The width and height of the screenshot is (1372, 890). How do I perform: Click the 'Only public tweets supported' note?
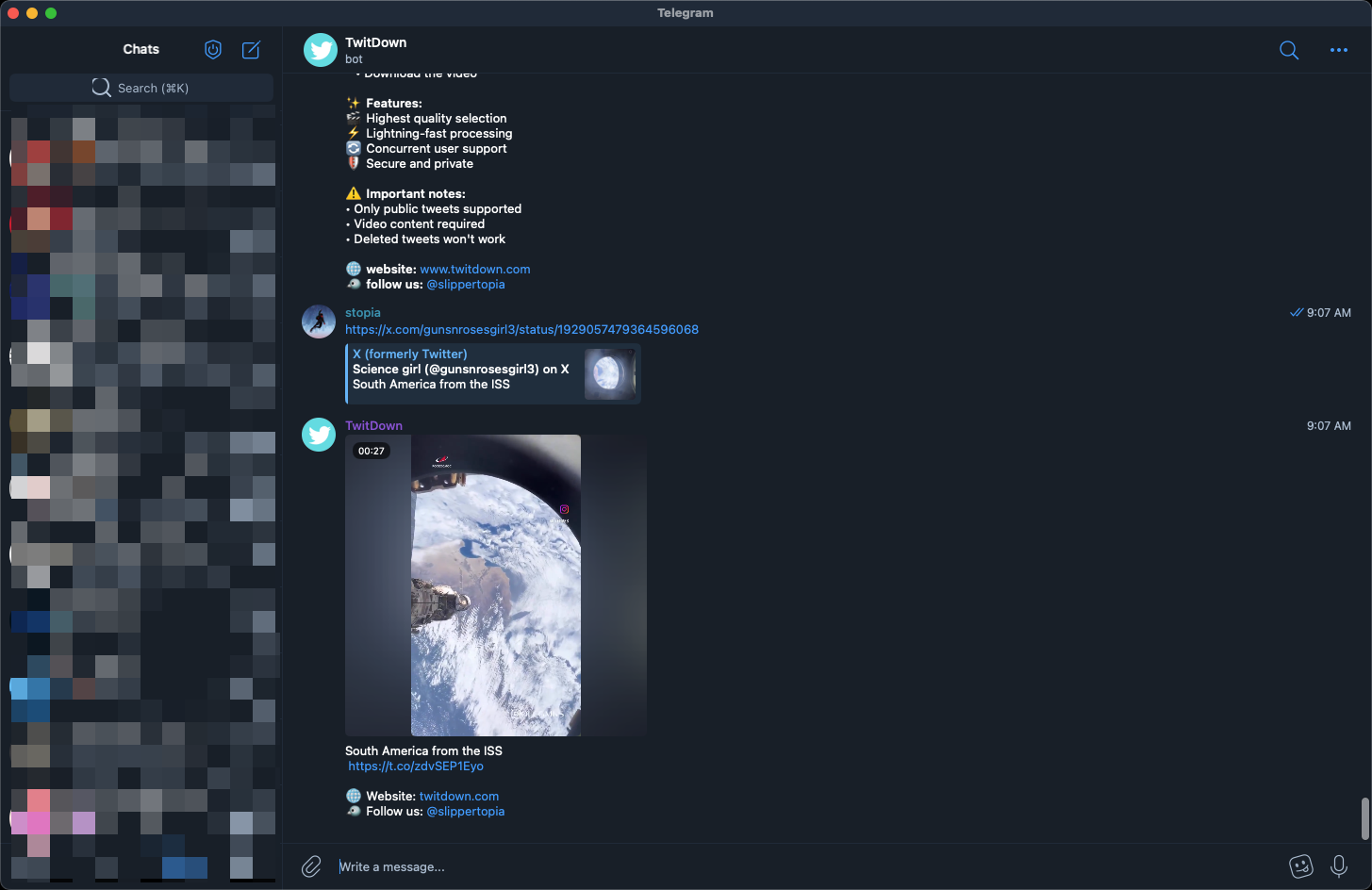click(x=434, y=209)
